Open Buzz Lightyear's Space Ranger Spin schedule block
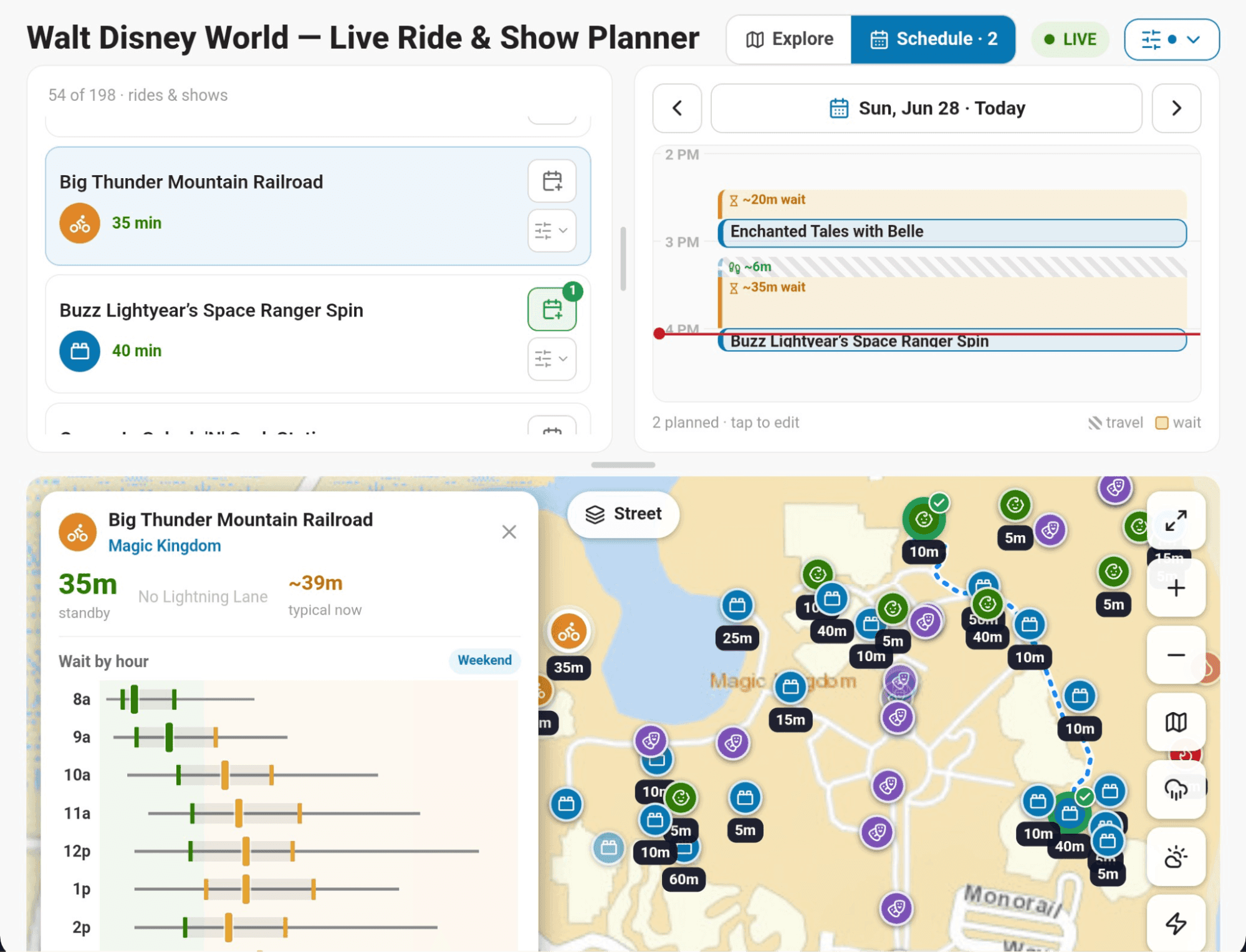 coord(952,341)
